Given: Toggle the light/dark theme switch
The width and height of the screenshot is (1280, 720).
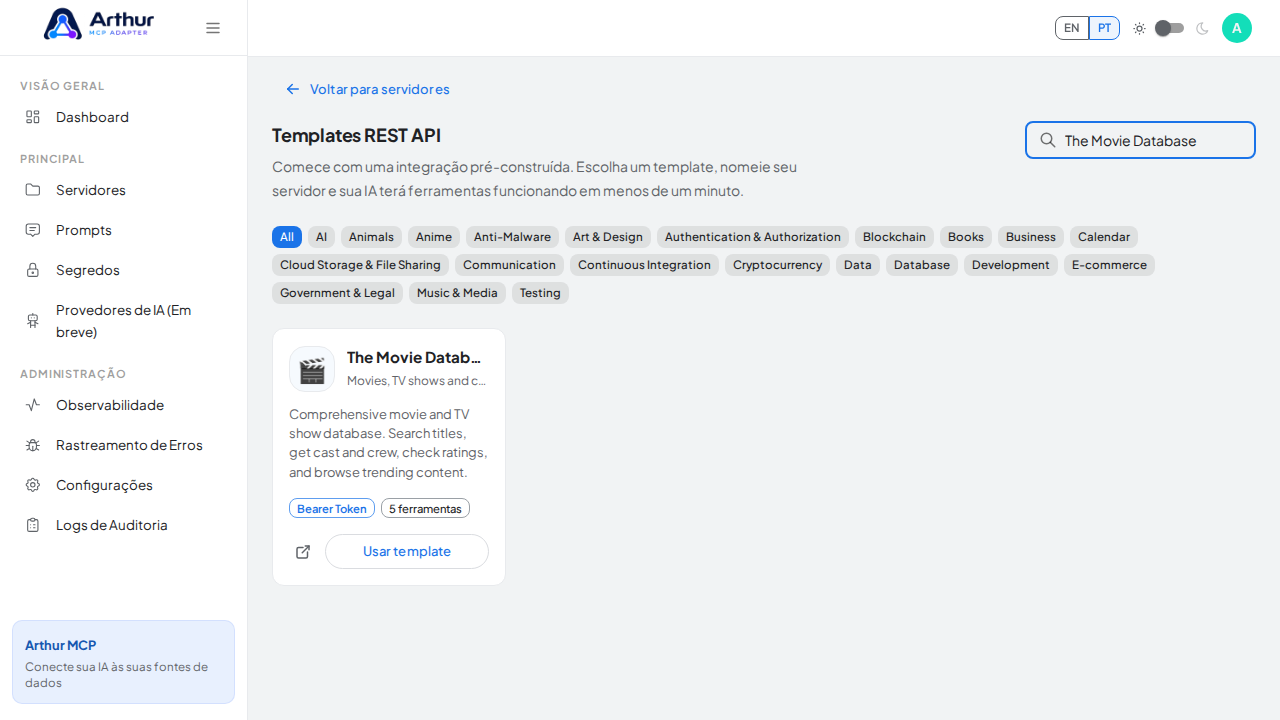Looking at the screenshot, I should (1170, 28).
